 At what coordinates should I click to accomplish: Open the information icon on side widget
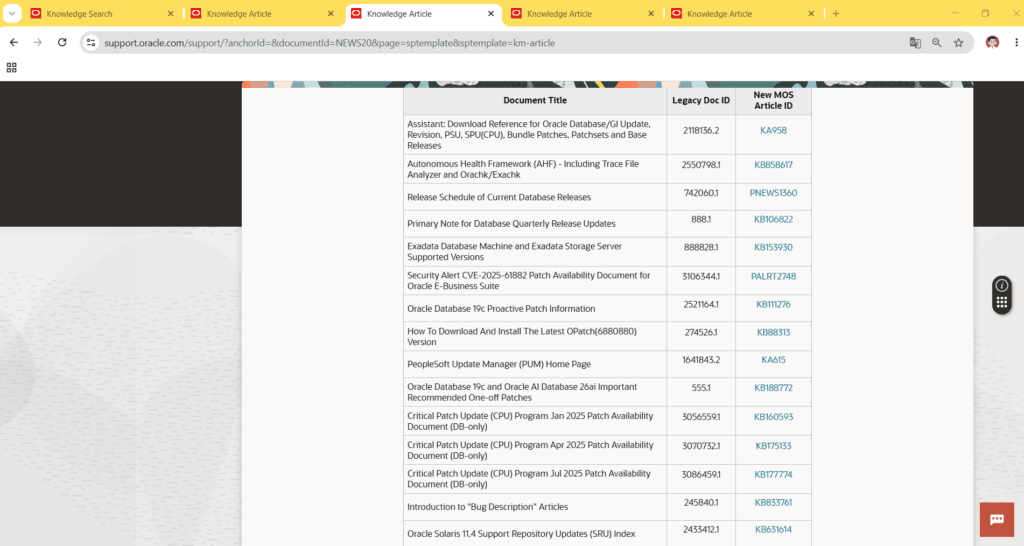pos(1001,285)
